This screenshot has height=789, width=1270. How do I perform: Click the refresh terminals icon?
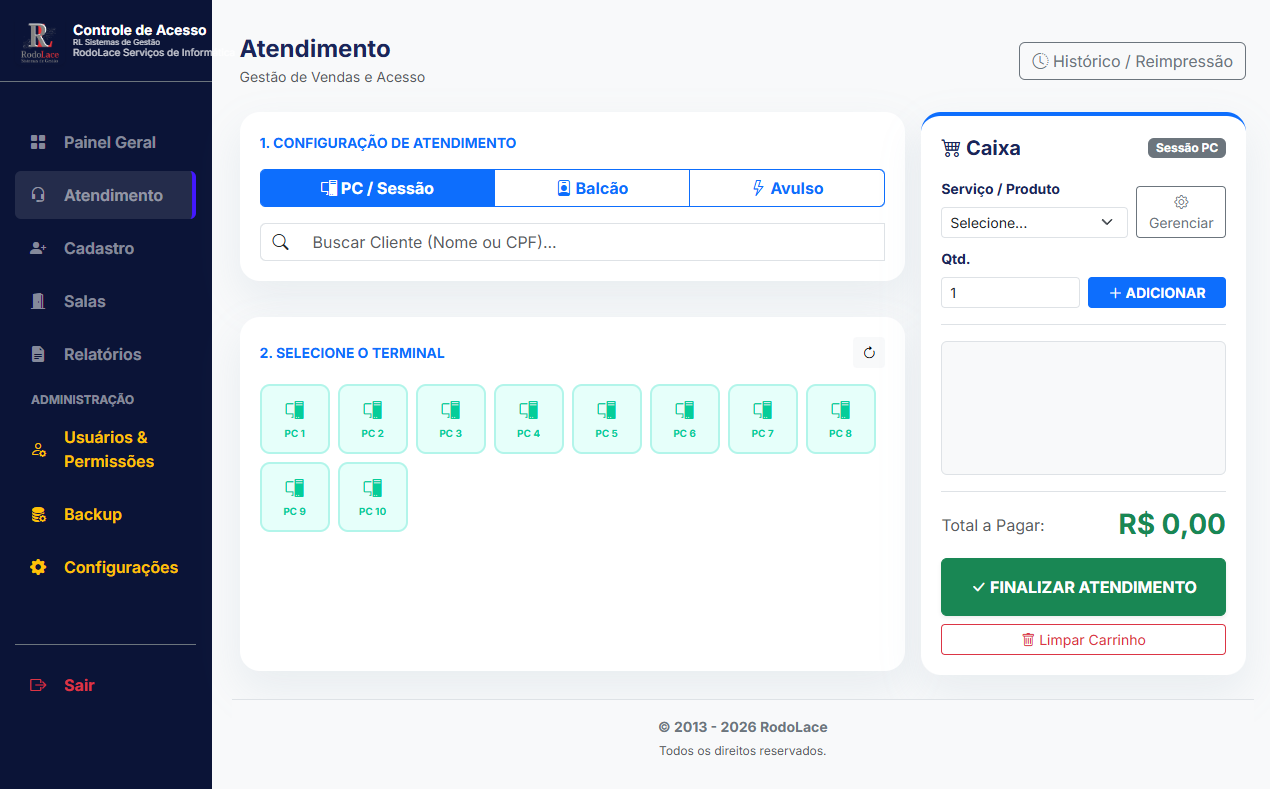(x=868, y=353)
